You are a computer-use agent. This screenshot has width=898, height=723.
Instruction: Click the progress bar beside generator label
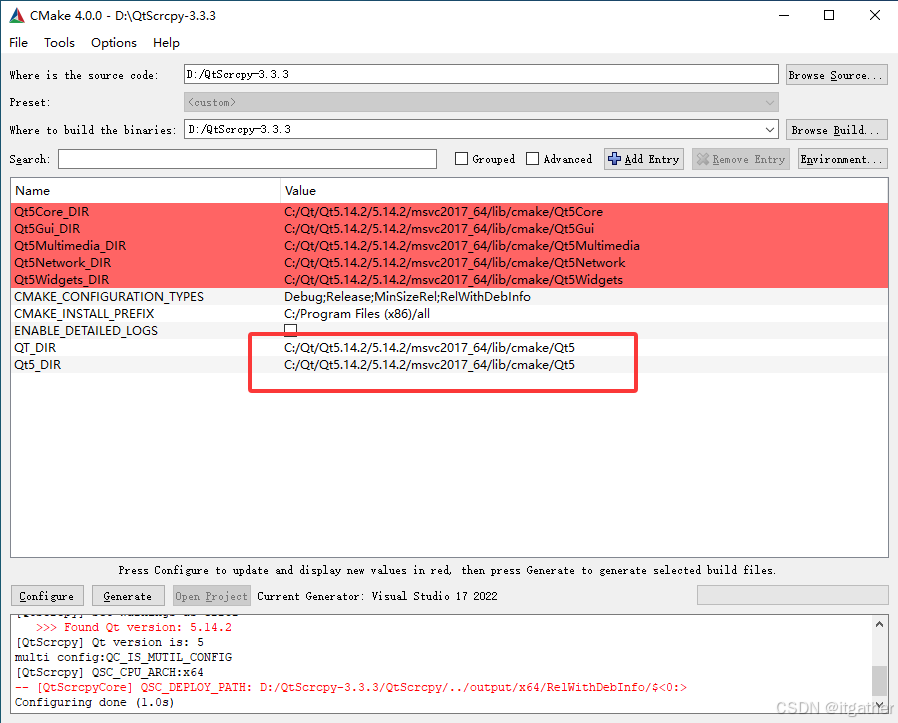click(x=792, y=595)
